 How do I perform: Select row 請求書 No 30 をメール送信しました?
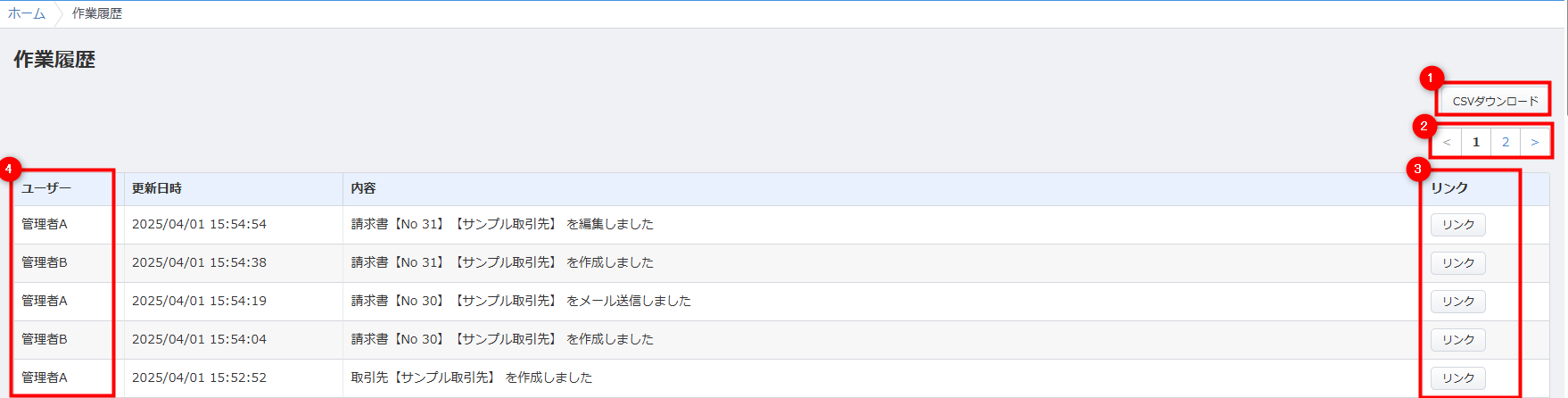tap(781, 302)
